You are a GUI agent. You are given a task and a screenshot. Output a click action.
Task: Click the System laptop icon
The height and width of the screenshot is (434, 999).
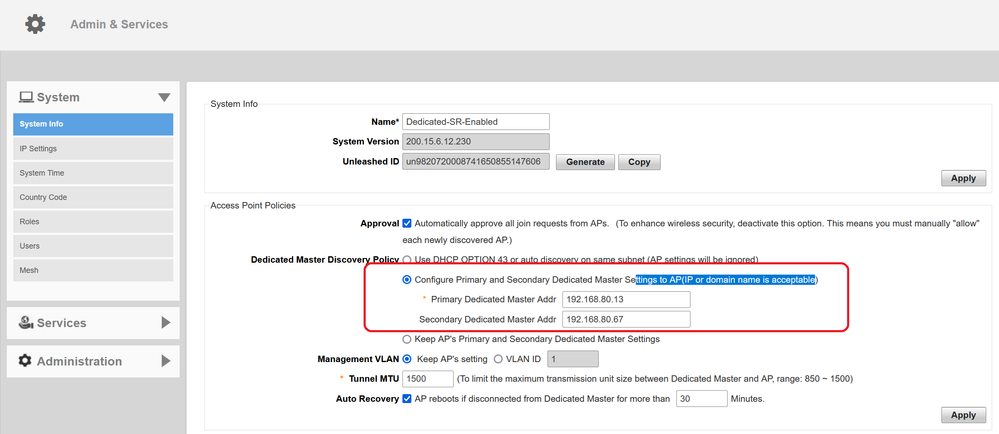pos(26,97)
